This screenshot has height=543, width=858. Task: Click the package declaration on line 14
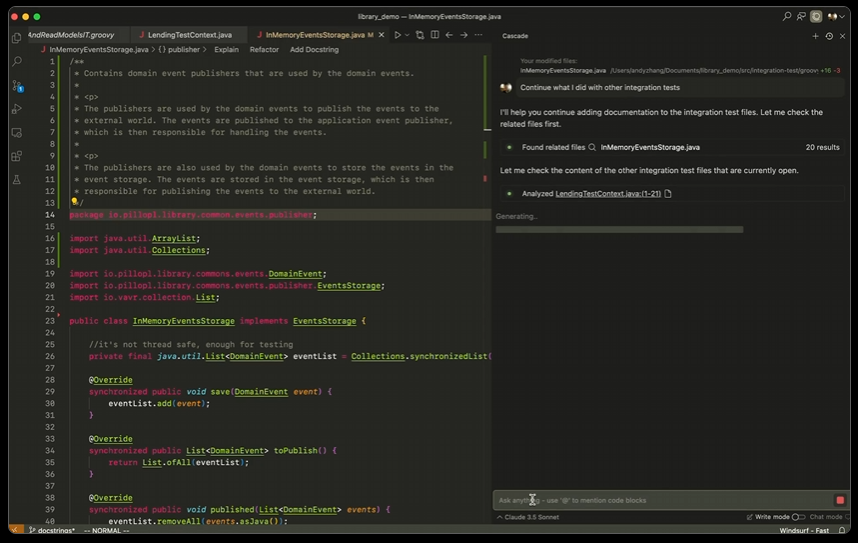[193, 215]
